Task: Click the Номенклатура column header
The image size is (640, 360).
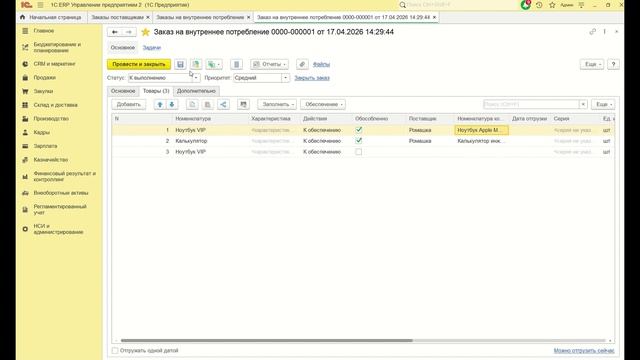Action: click(211, 119)
